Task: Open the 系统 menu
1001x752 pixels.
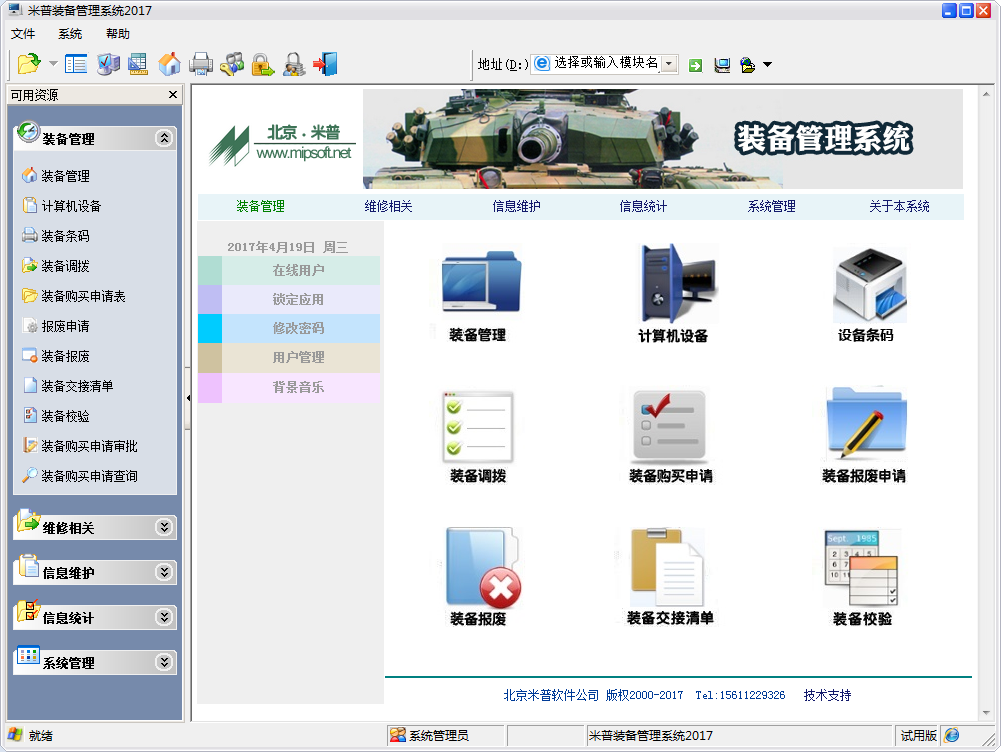Action: point(70,34)
